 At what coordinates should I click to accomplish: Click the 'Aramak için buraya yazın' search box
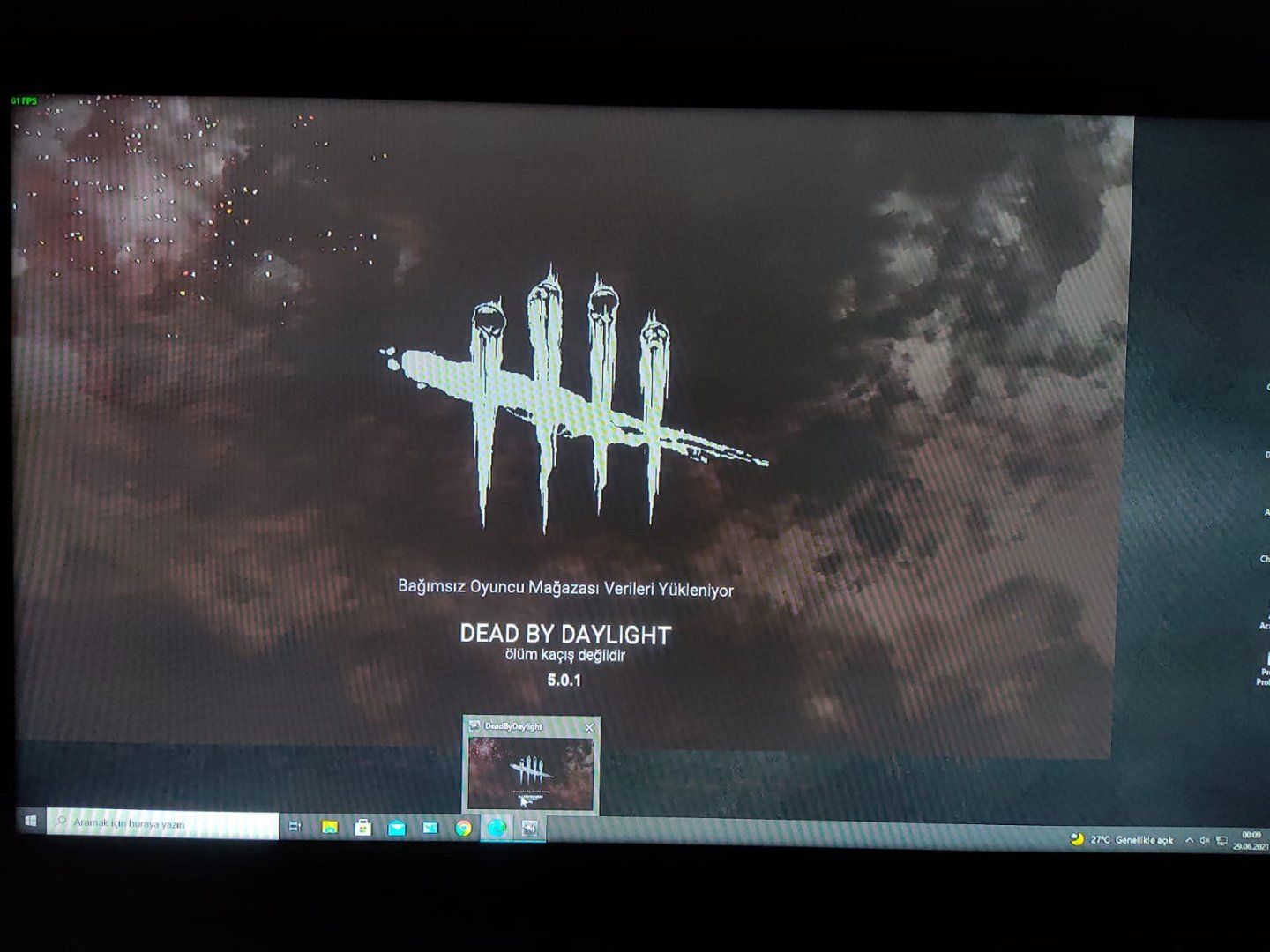click(x=162, y=823)
